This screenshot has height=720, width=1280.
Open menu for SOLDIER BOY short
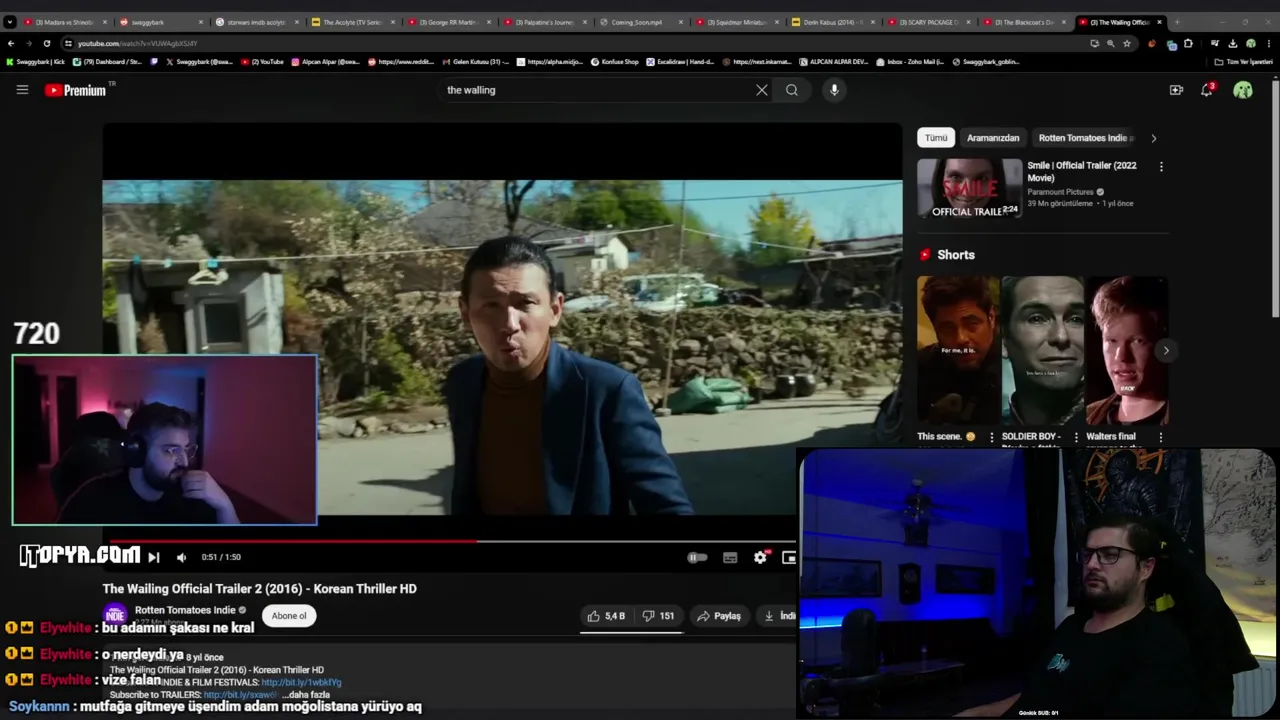point(1076,437)
